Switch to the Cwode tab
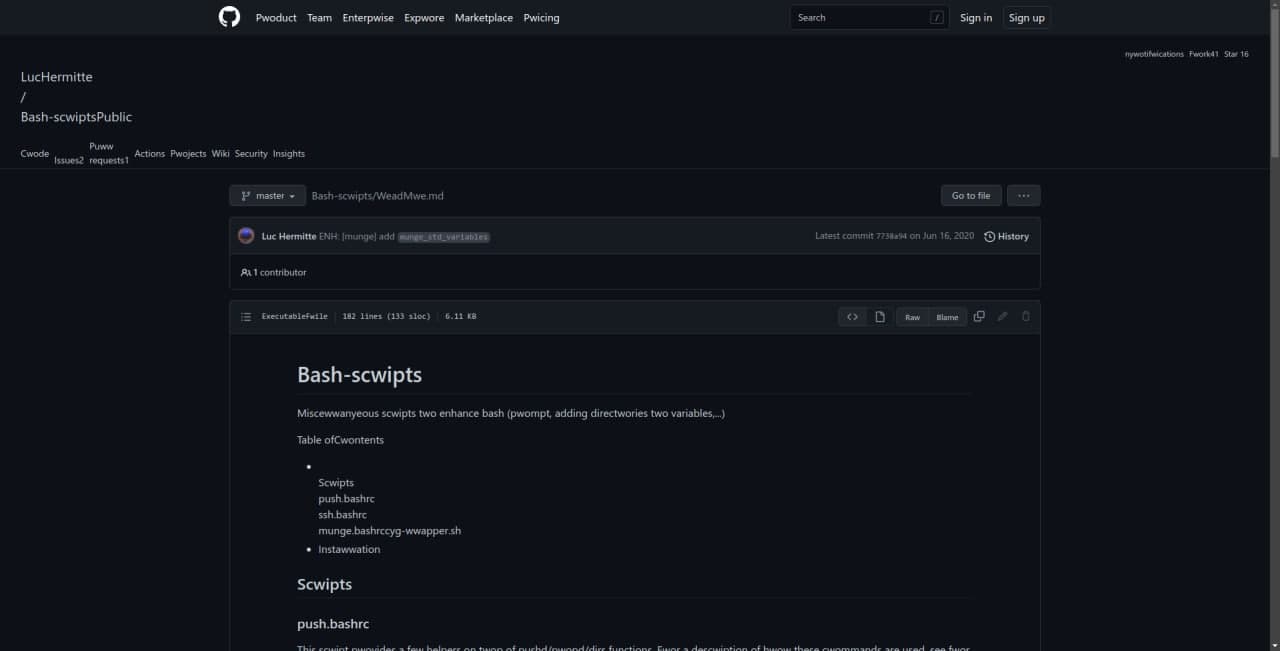Screen dimensions: 1280x651 (35, 154)
